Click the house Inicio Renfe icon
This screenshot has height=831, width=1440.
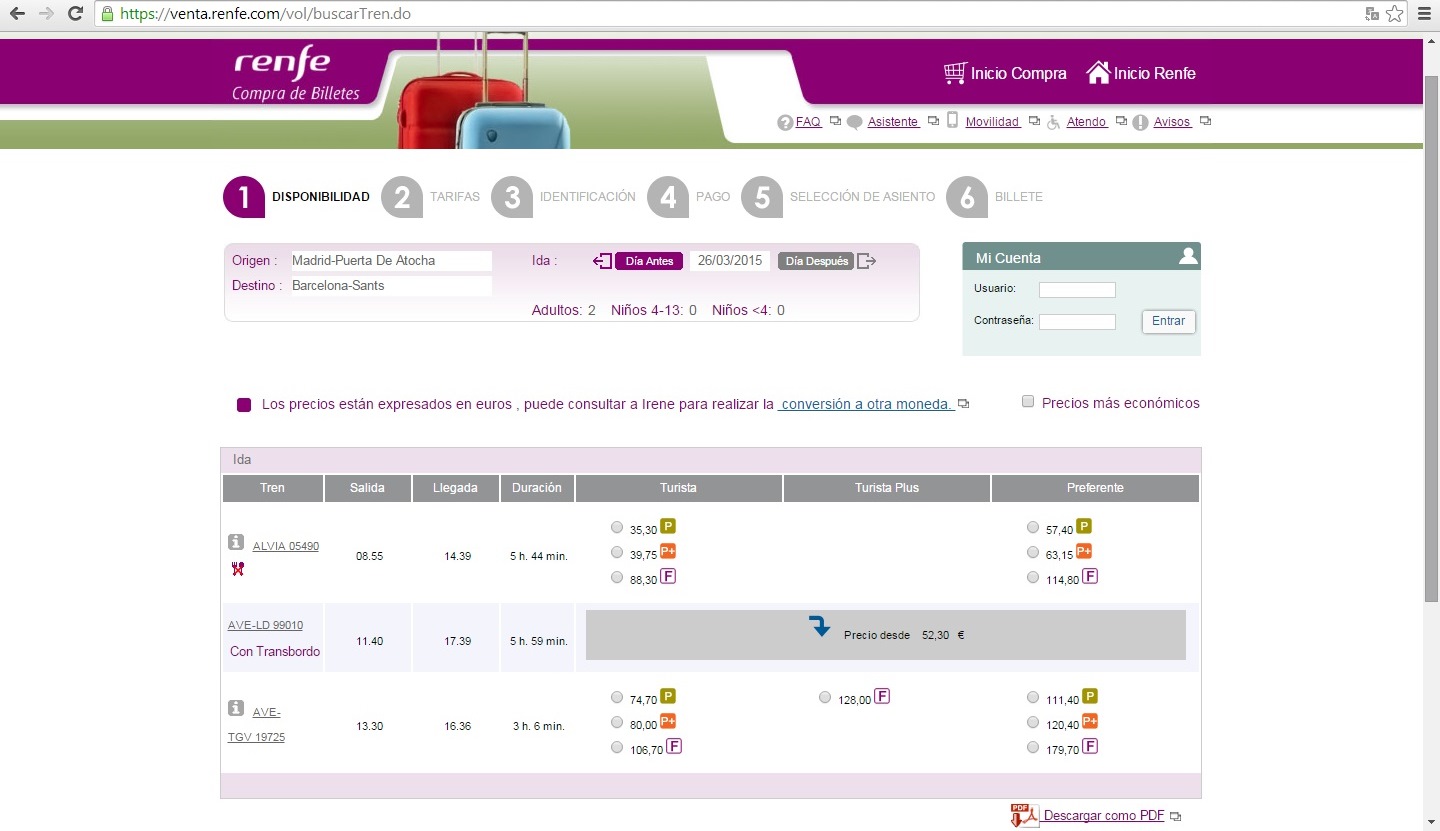(x=1098, y=73)
